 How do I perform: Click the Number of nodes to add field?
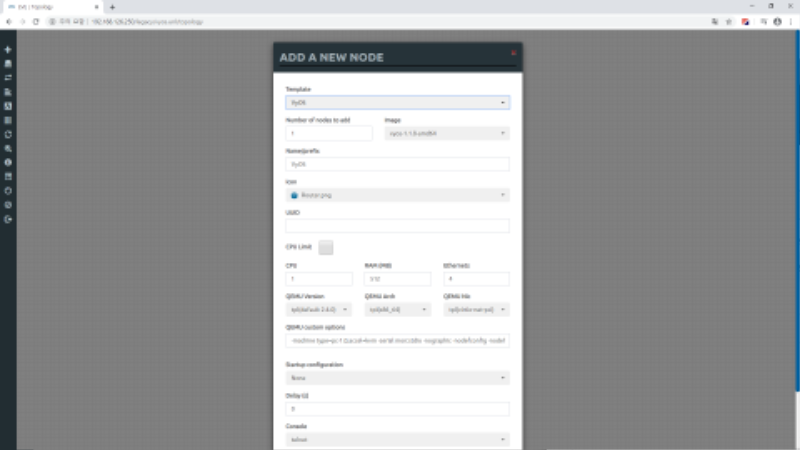click(329, 133)
